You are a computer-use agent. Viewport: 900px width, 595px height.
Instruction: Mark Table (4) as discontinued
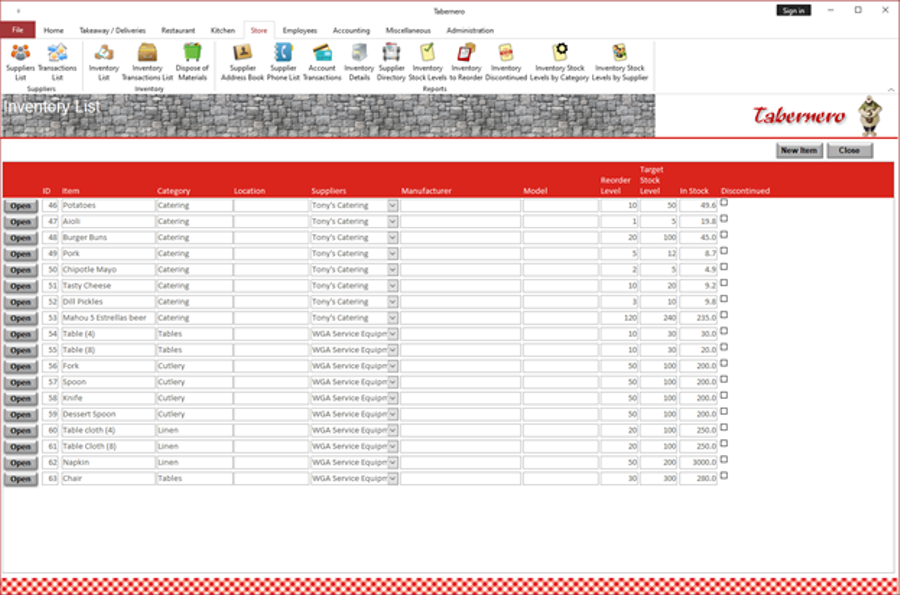pyautogui.click(x=724, y=331)
